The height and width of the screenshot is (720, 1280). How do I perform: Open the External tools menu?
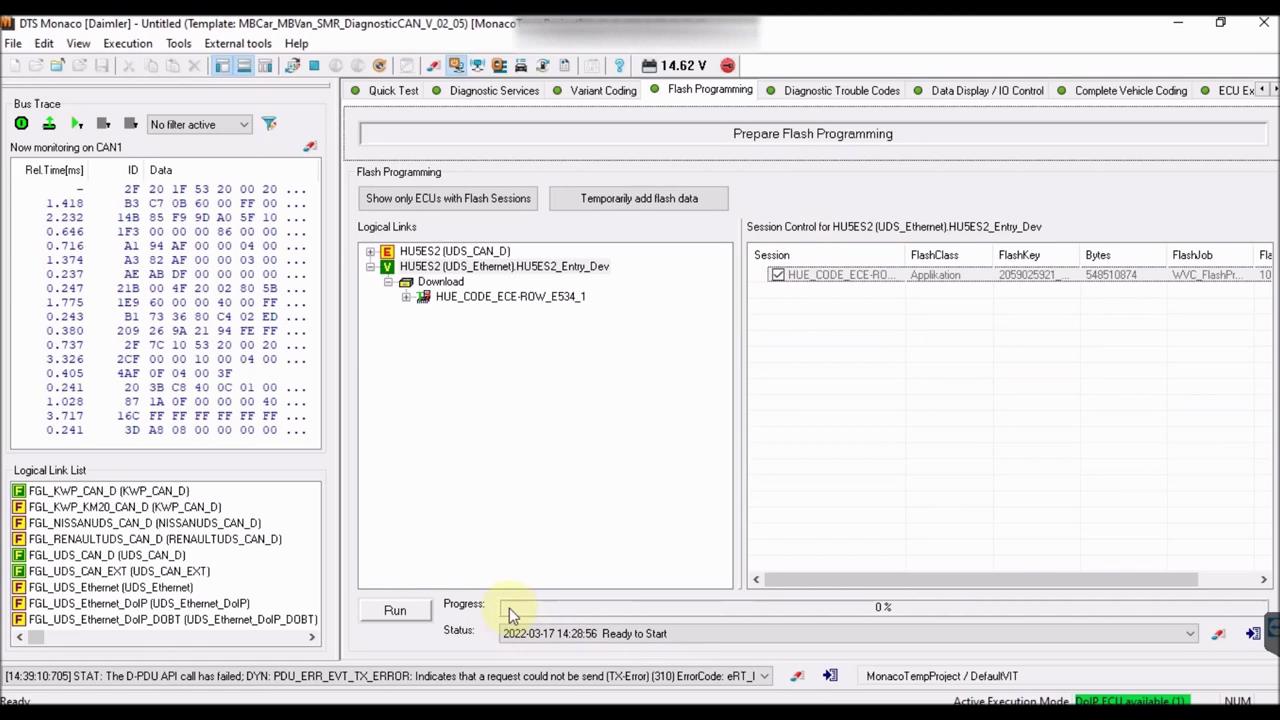click(238, 44)
